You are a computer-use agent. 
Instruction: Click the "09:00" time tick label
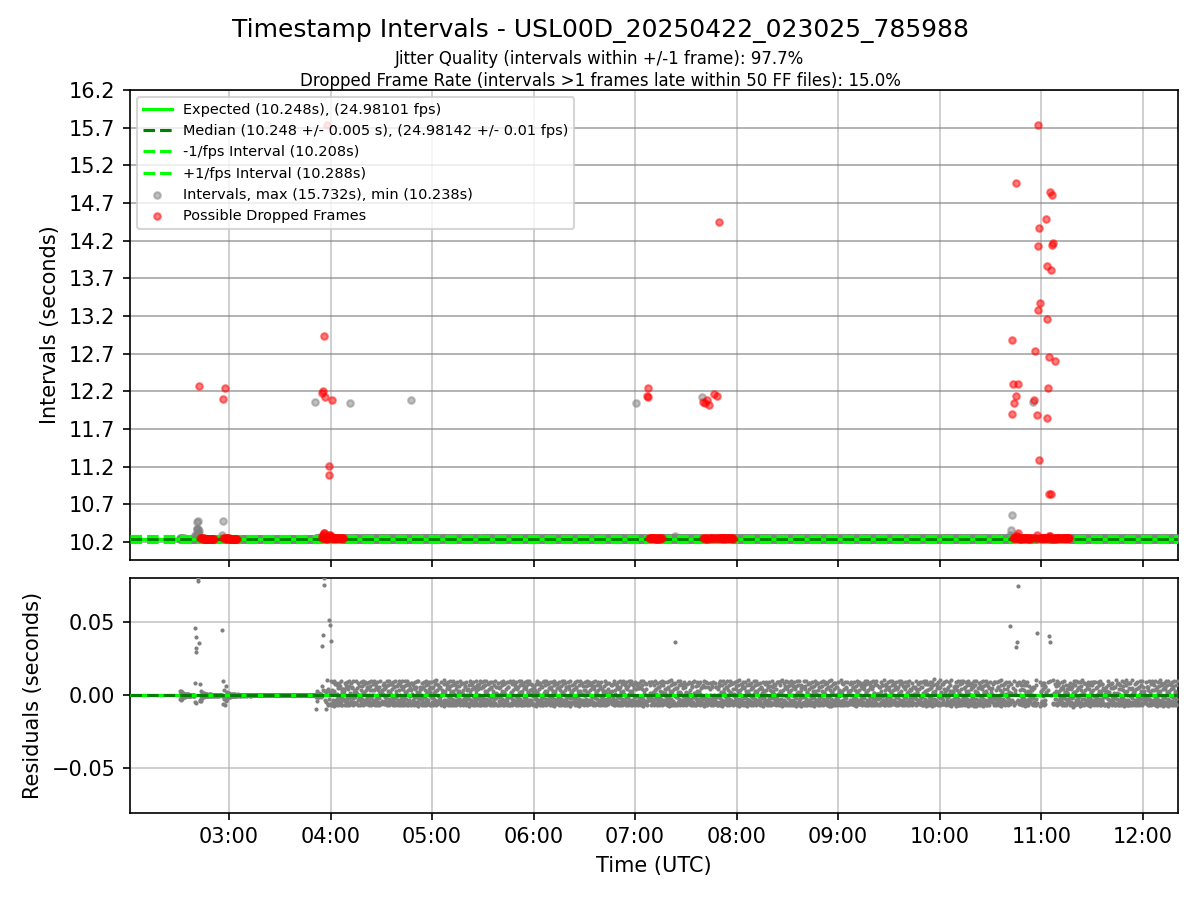838,834
